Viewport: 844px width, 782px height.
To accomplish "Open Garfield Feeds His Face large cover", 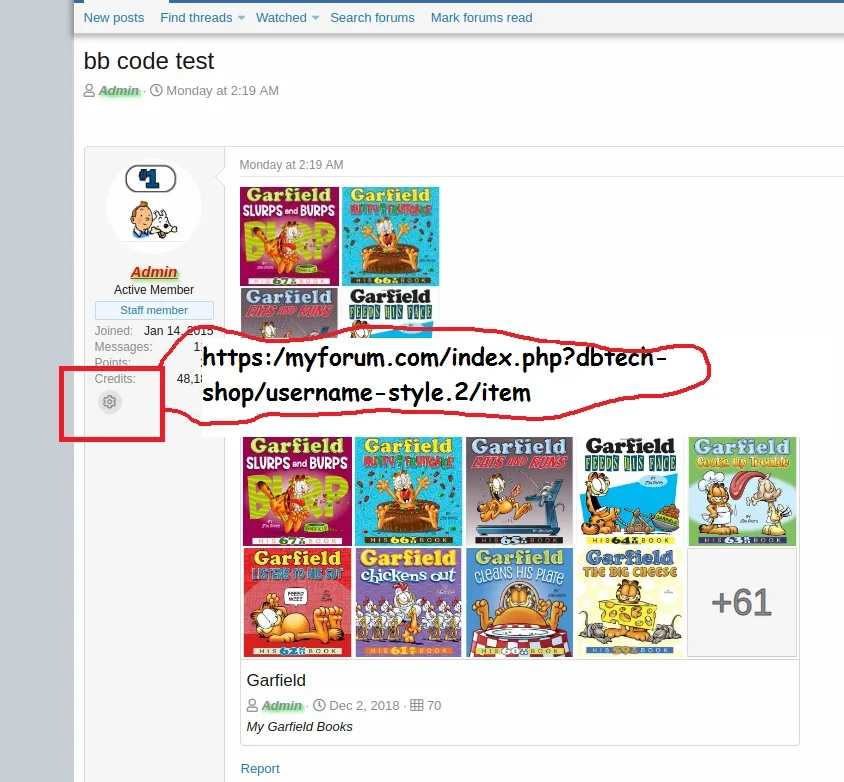I will point(630,491).
